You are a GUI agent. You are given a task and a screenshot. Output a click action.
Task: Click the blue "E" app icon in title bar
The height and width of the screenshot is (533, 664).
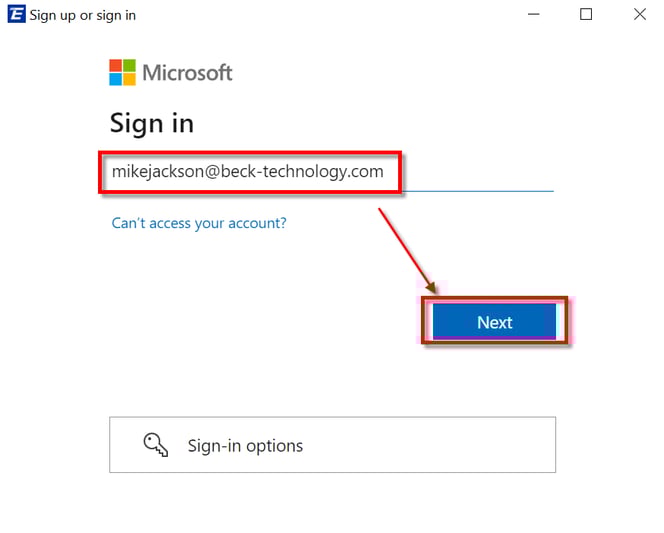(x=16, y=15)
